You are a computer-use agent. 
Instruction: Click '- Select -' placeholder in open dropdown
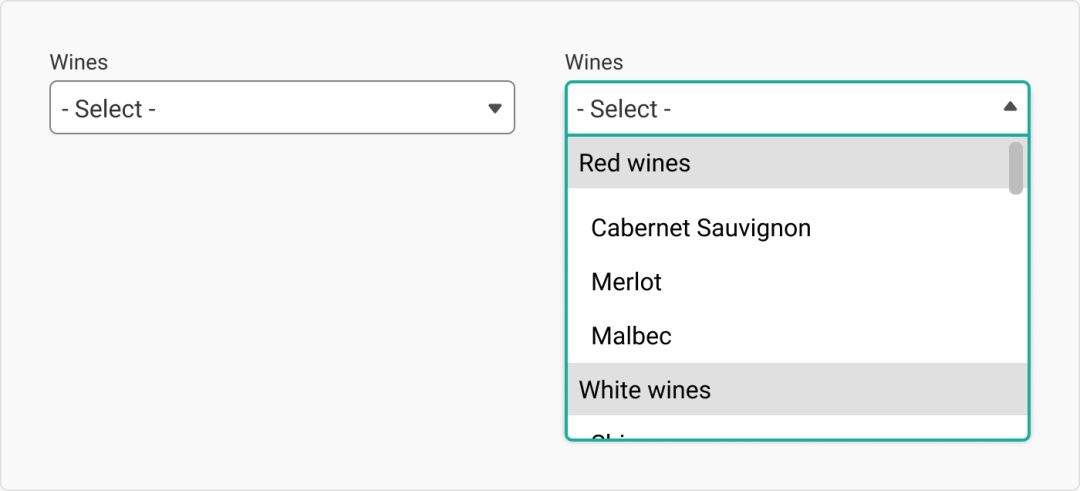pos(624,108)
